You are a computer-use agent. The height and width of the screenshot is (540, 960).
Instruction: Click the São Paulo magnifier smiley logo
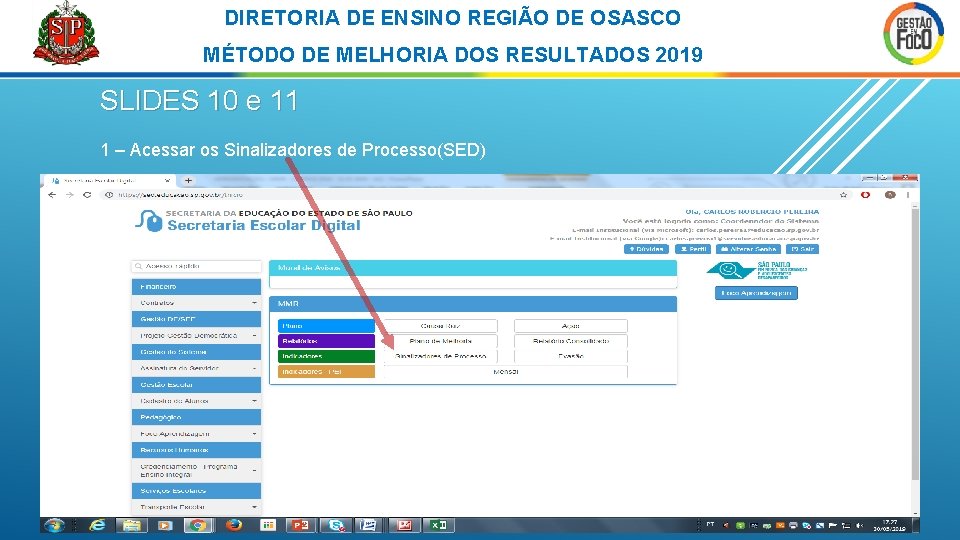pos(730,270)
